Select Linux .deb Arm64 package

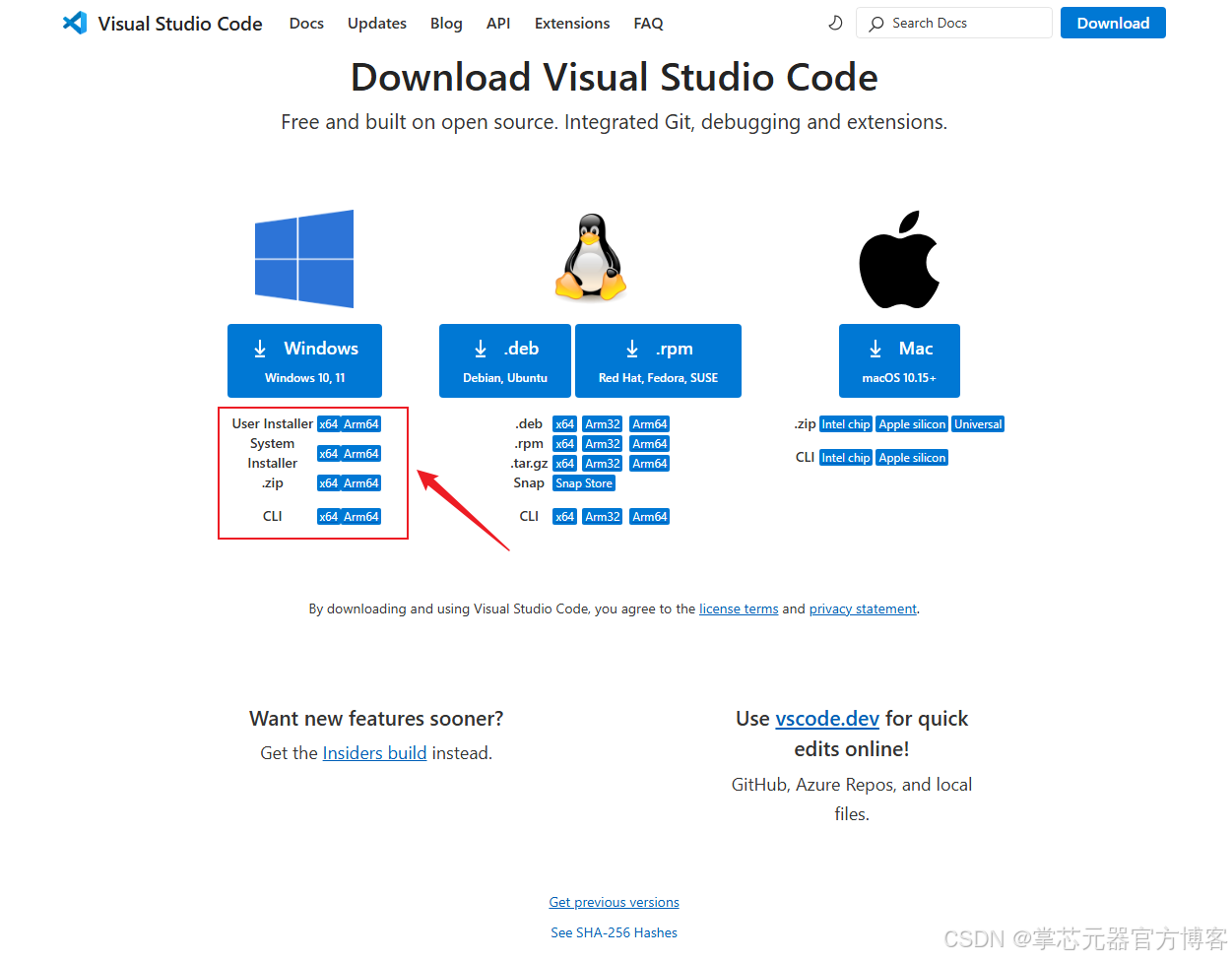click(x=650, y=424)
